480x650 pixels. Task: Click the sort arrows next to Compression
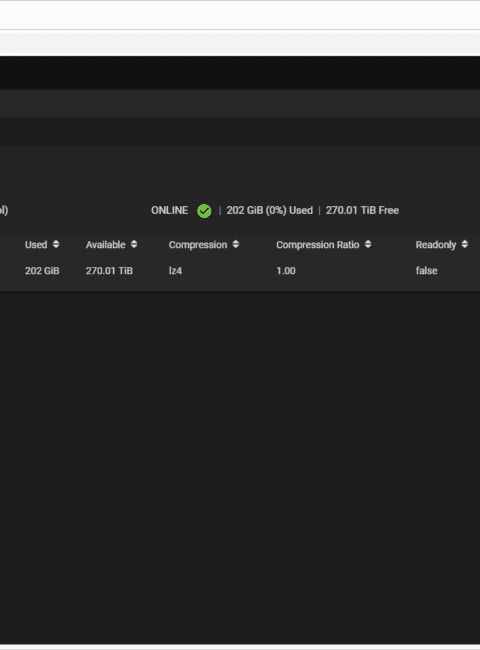(236, 245)
